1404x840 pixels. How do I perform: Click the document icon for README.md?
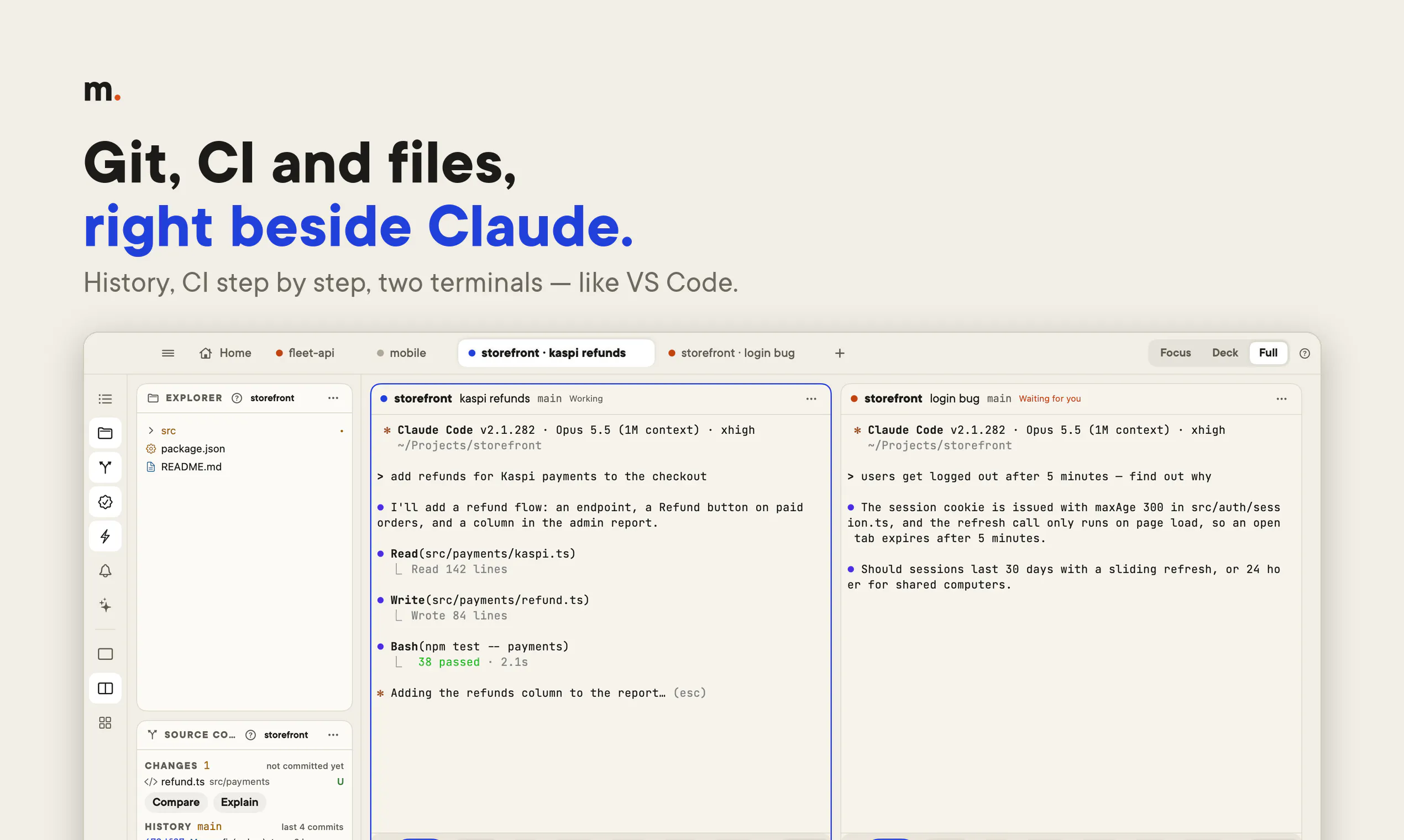coord(150,467)
